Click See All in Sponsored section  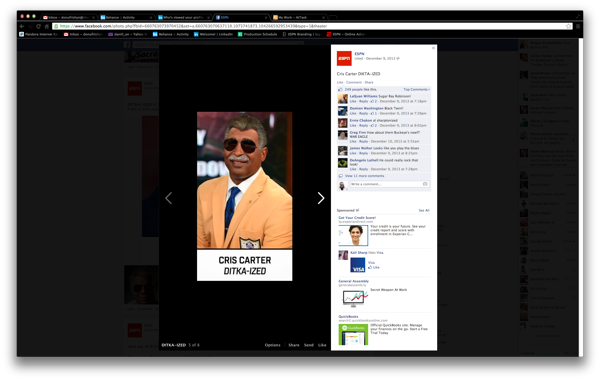(x=424, y=210)
